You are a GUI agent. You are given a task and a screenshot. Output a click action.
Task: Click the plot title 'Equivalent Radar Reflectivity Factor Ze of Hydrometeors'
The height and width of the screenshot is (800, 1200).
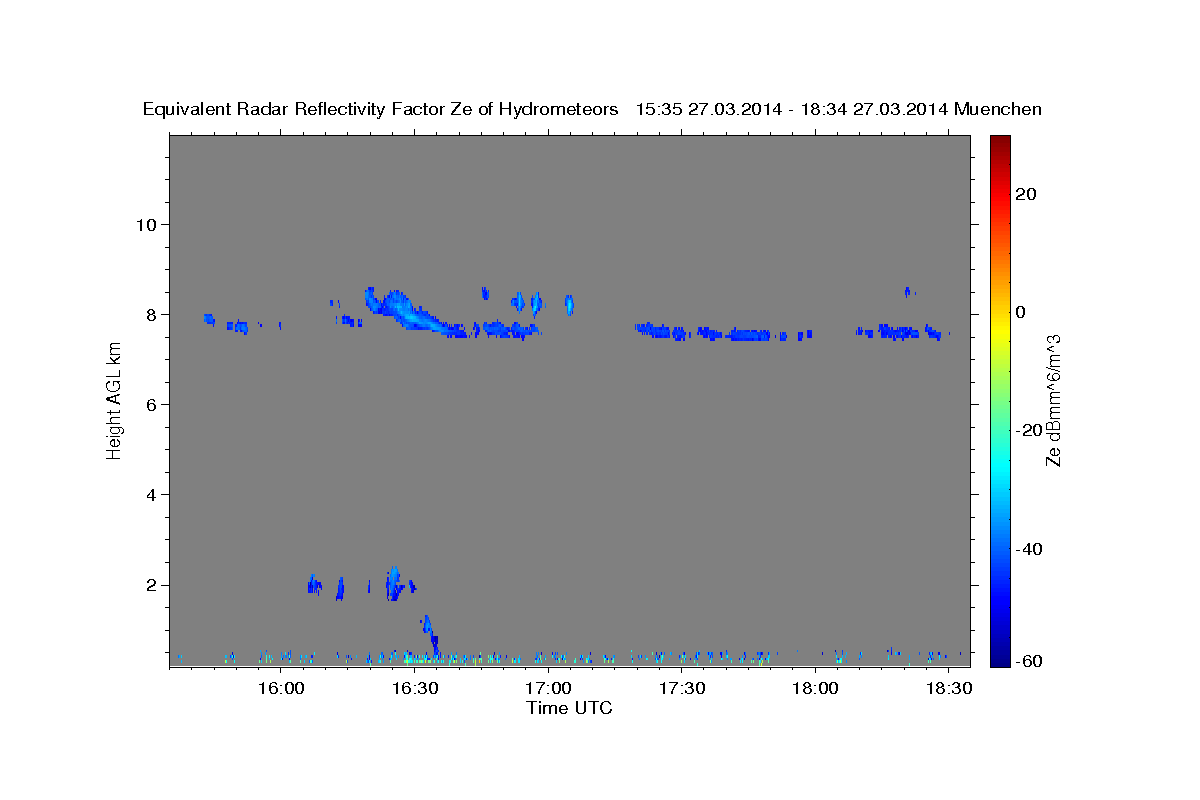point(380,110)
